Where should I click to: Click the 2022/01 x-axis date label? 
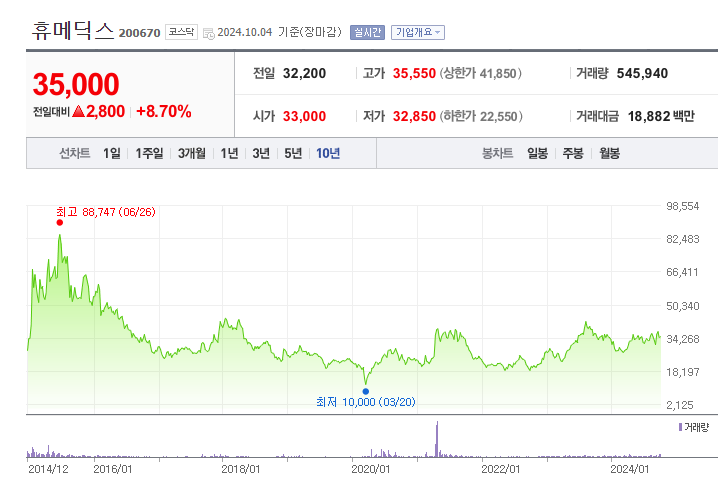[501, 469]
